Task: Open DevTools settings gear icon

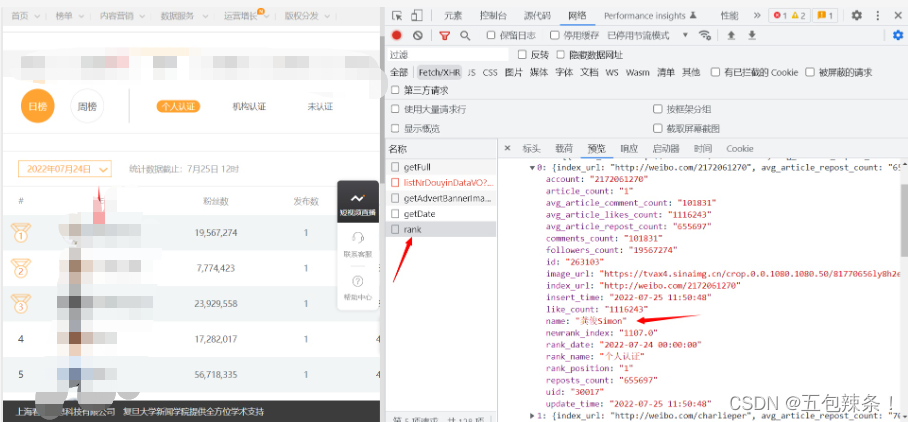Action: [x=856, y=16]
